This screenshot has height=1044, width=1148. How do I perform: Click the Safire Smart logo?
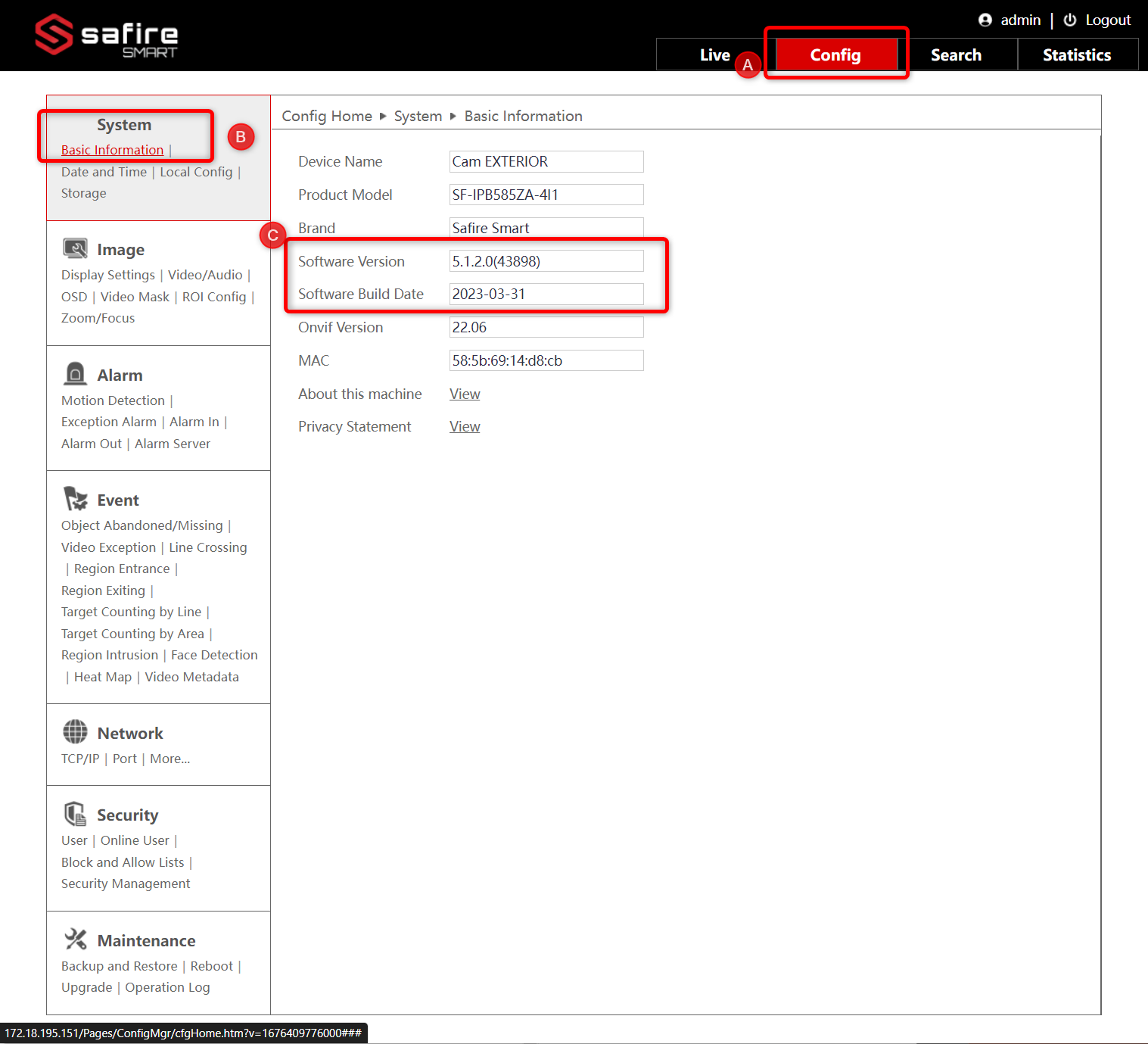[x=106, y=36]
